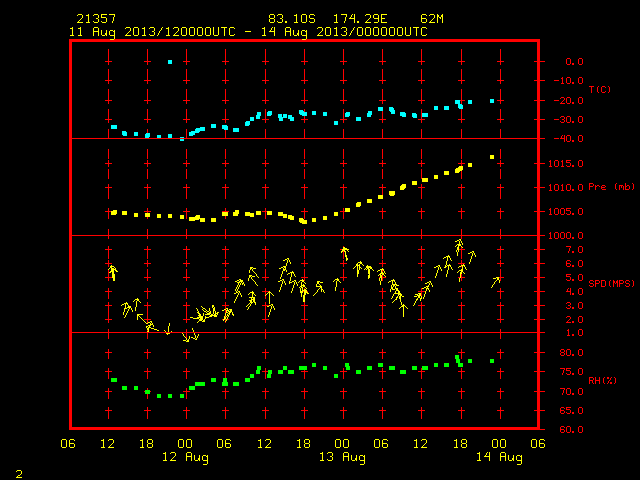Click the longitude 174.29E text
The height and width of the screenshot is (480, 640).
pos(360,19)
